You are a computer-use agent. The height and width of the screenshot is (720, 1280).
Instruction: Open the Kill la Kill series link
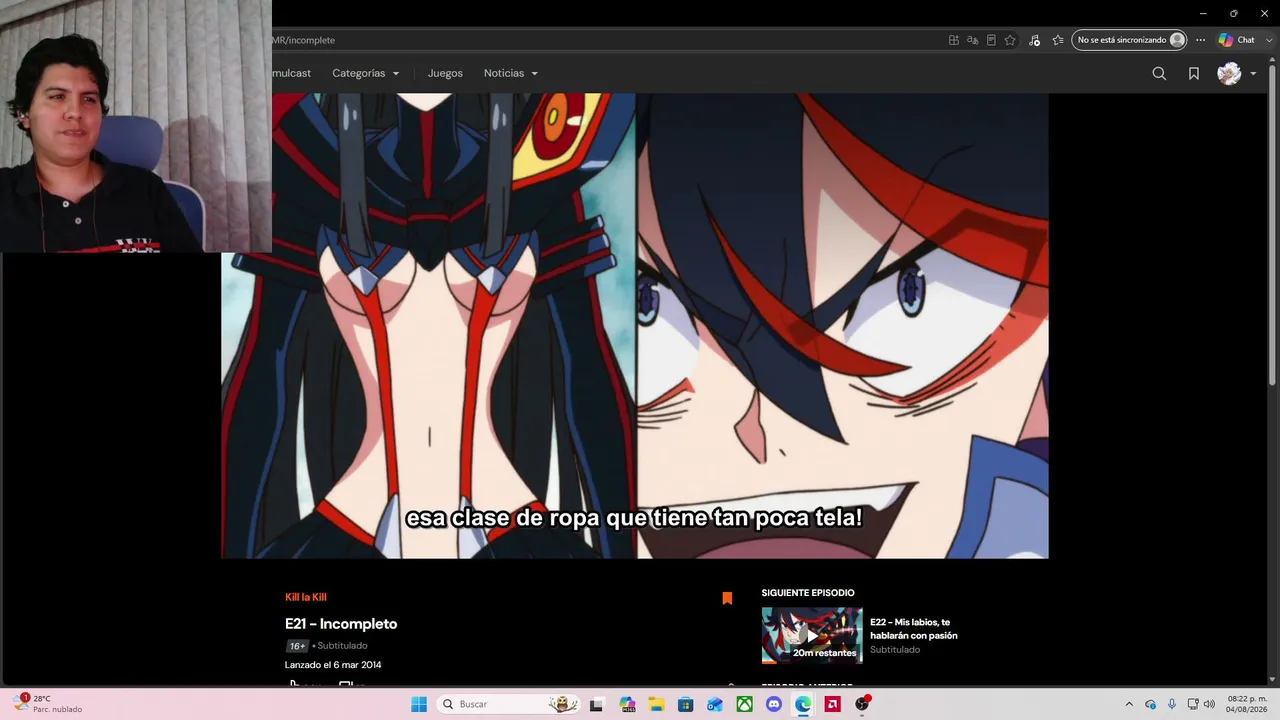(306, 597)
